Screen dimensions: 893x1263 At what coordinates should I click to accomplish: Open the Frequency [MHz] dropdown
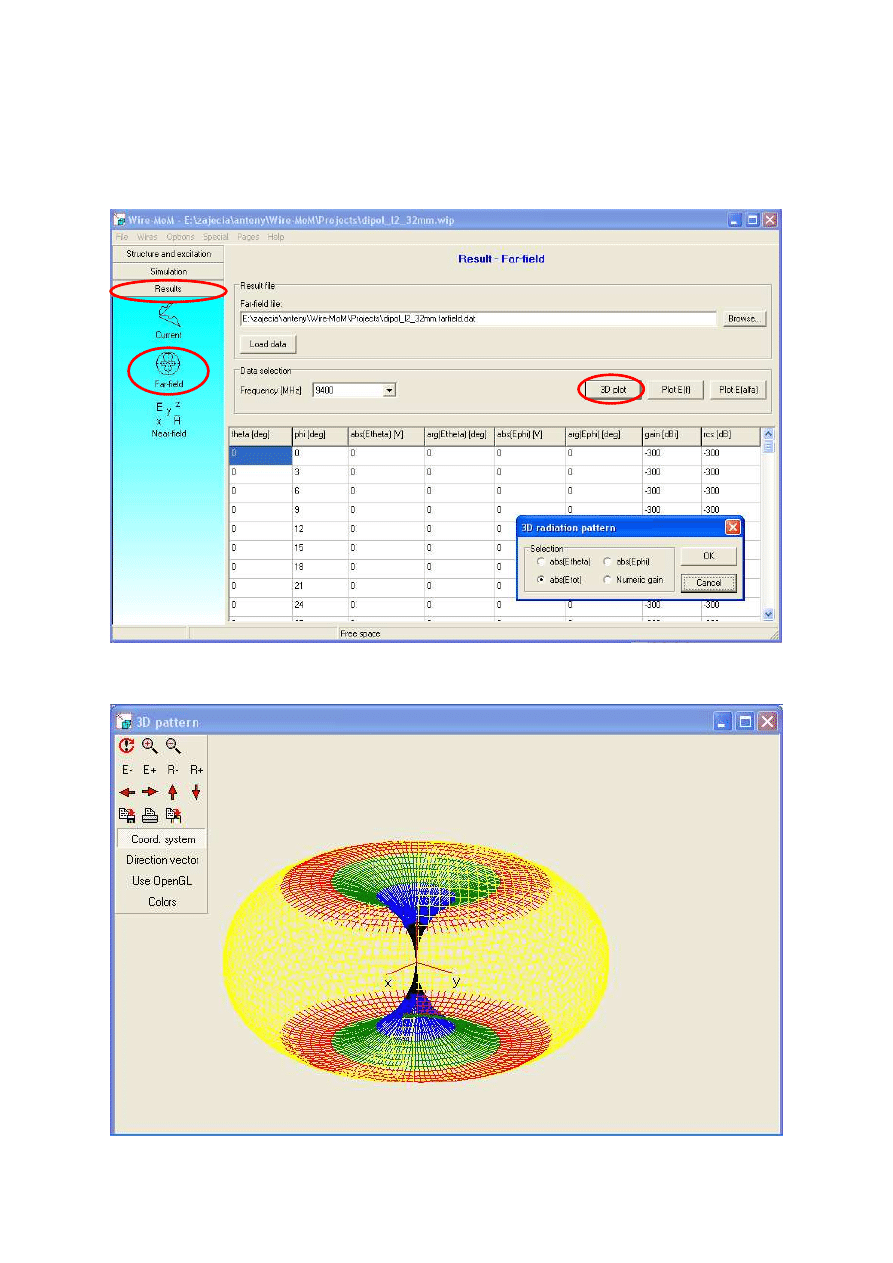click(x=389, y=390)
